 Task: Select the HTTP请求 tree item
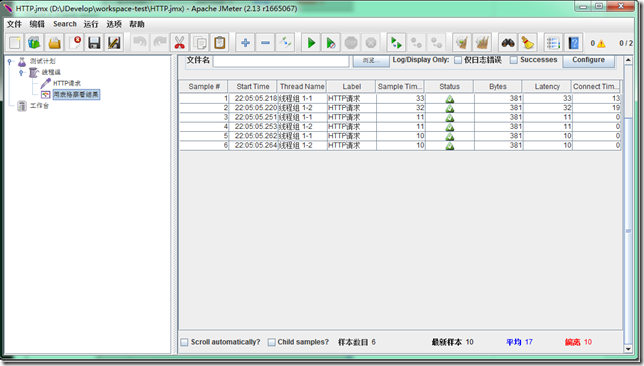pos(67,83)
